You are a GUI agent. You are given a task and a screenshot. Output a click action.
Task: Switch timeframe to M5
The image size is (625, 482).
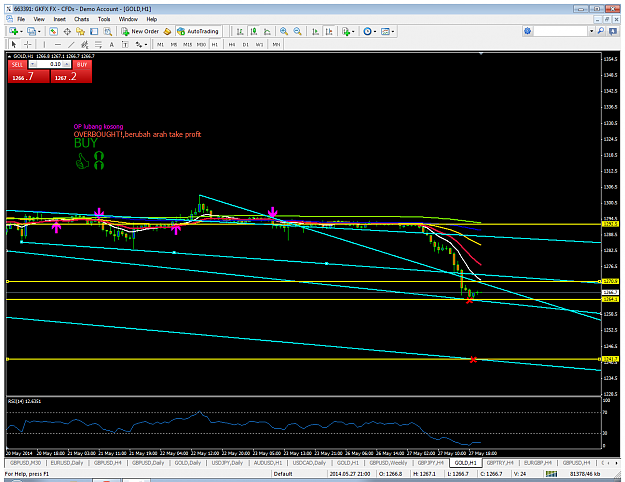pyautogui.click(x=174, y=45)
